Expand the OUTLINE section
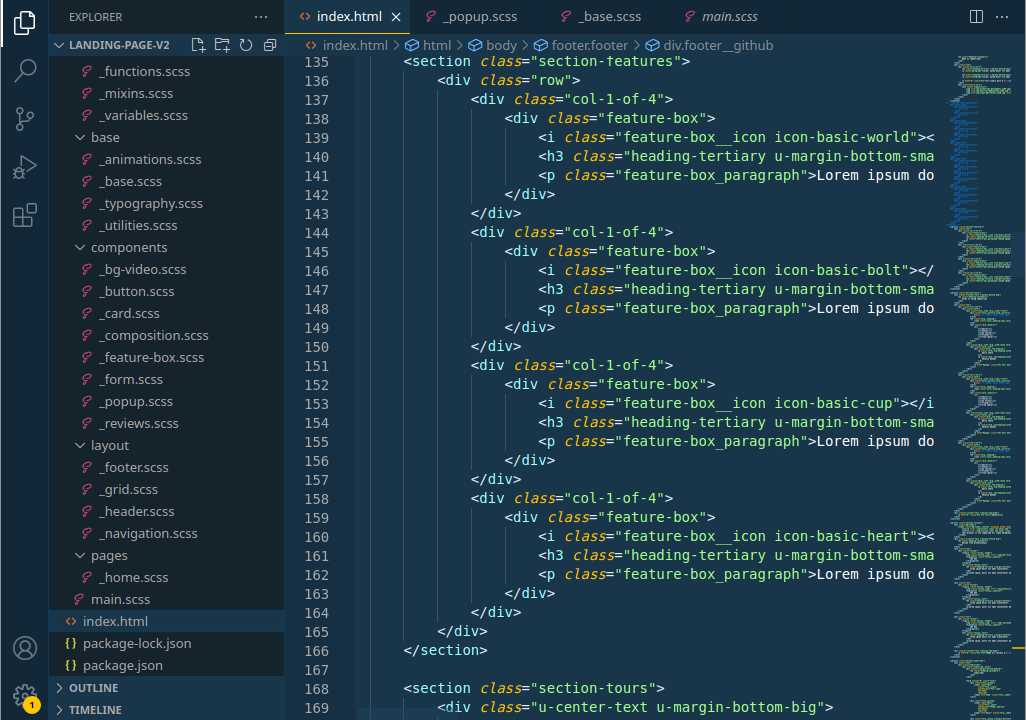Viewport: 1026px width, 720px height. pos(167,688)
